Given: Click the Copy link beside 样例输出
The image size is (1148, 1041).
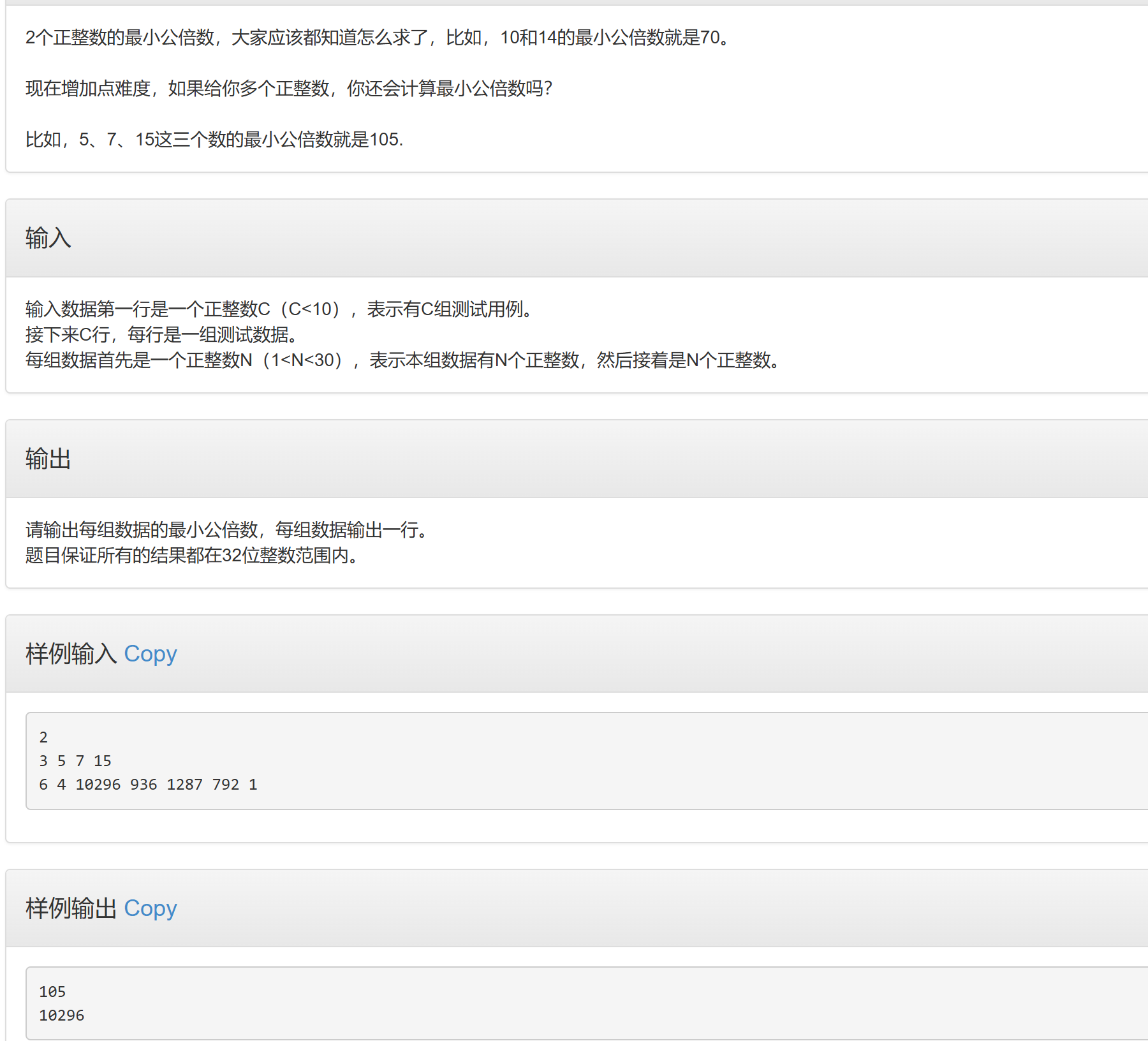Looking at the screenshot, I should coord(150,908).
